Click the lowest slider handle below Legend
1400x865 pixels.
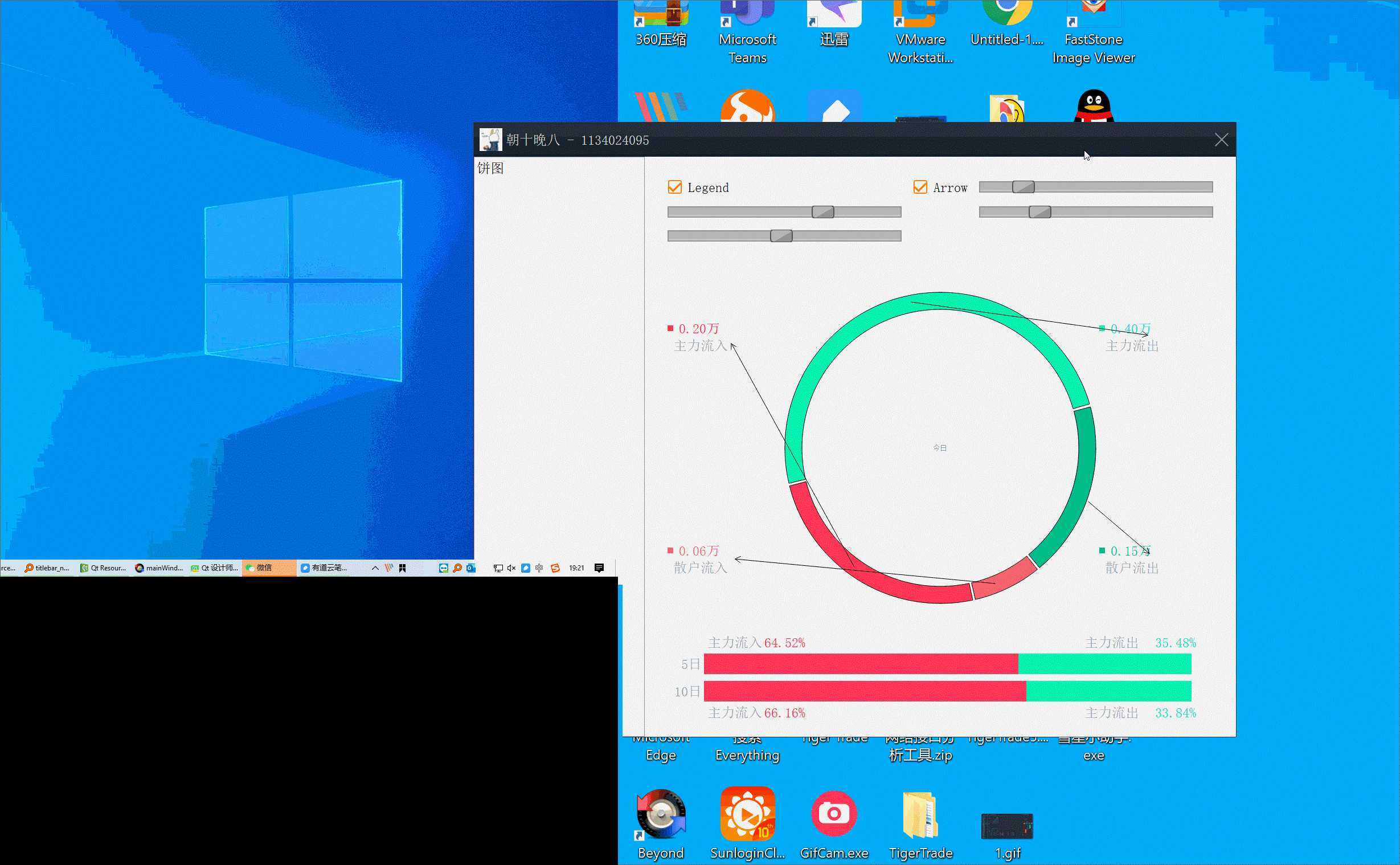coord(781,236)
